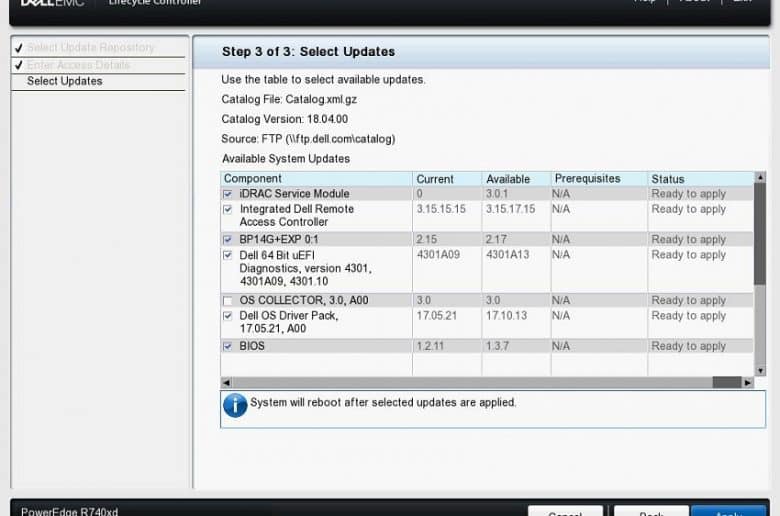Viewport: 780px width, 516px height.
Task: Click the Apply button
Action: coord(728,512)
